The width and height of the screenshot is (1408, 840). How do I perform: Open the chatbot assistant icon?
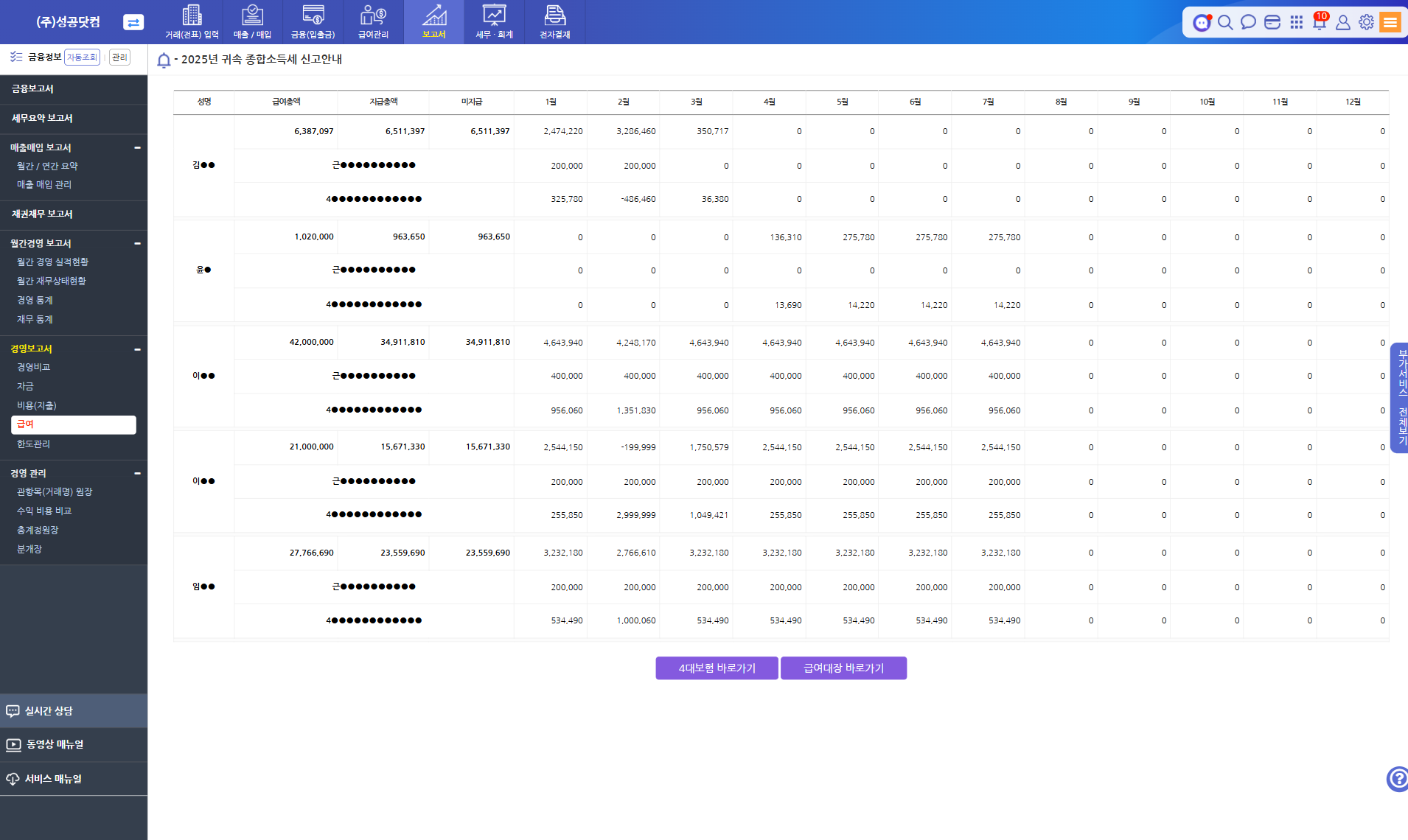point(1202,22)
